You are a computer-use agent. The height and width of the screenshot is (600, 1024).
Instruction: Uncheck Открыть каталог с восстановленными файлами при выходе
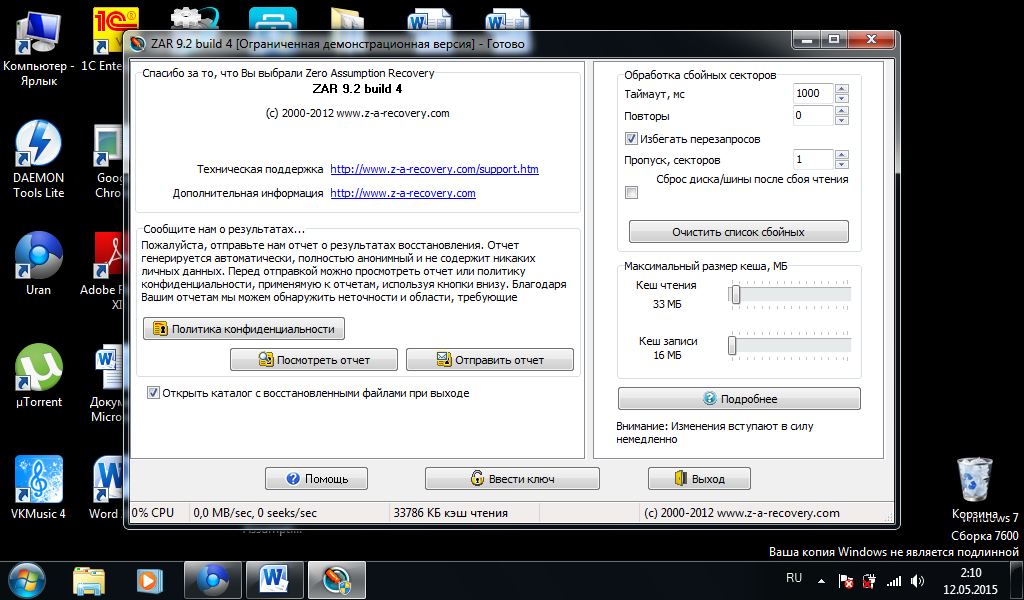pyautogui.click(x=153, y=393)
